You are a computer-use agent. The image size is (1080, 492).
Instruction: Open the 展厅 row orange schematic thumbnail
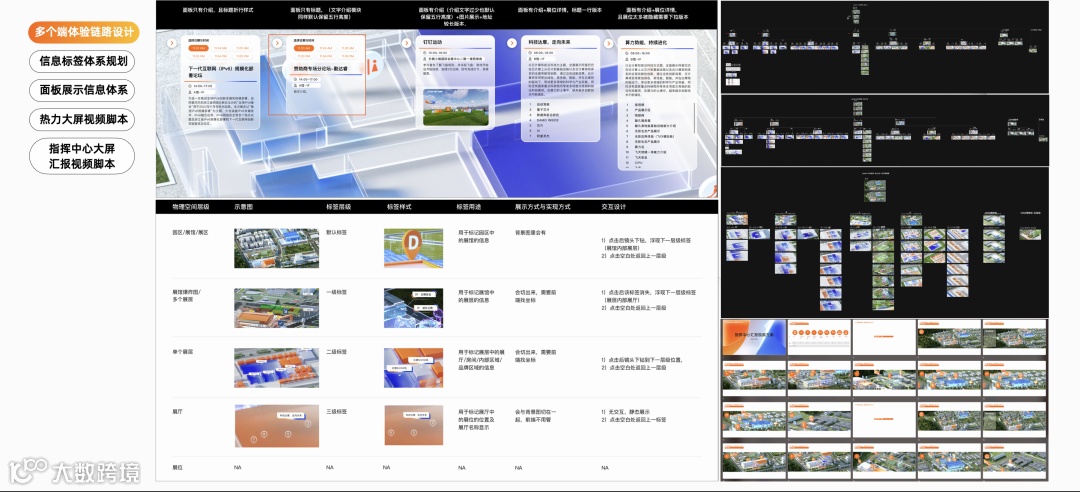point(276,426)
